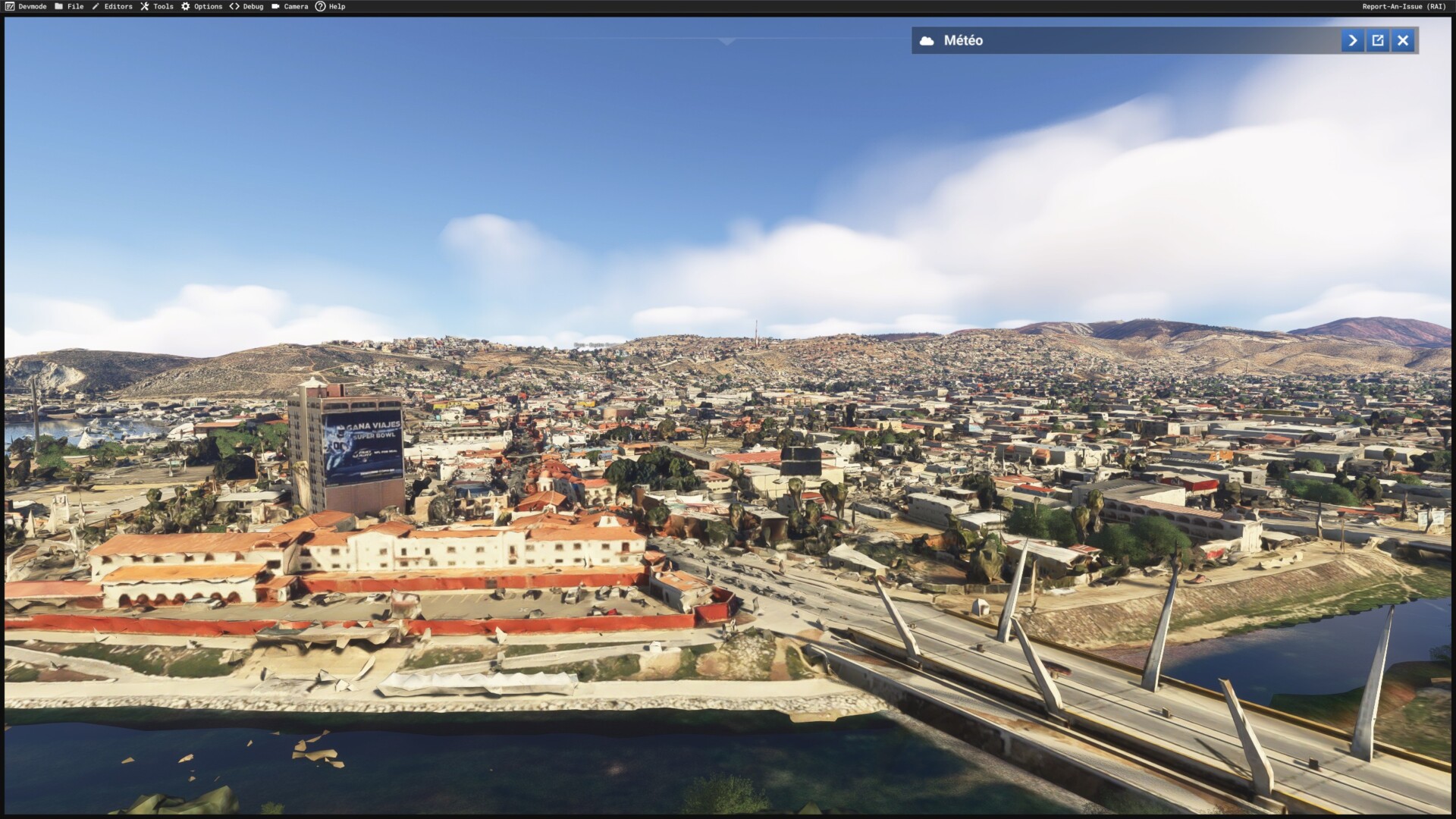Close the Météo panel
The width and height of the screenshot is (1456, 819).
pyautogui.click(x=1403, y=41)
